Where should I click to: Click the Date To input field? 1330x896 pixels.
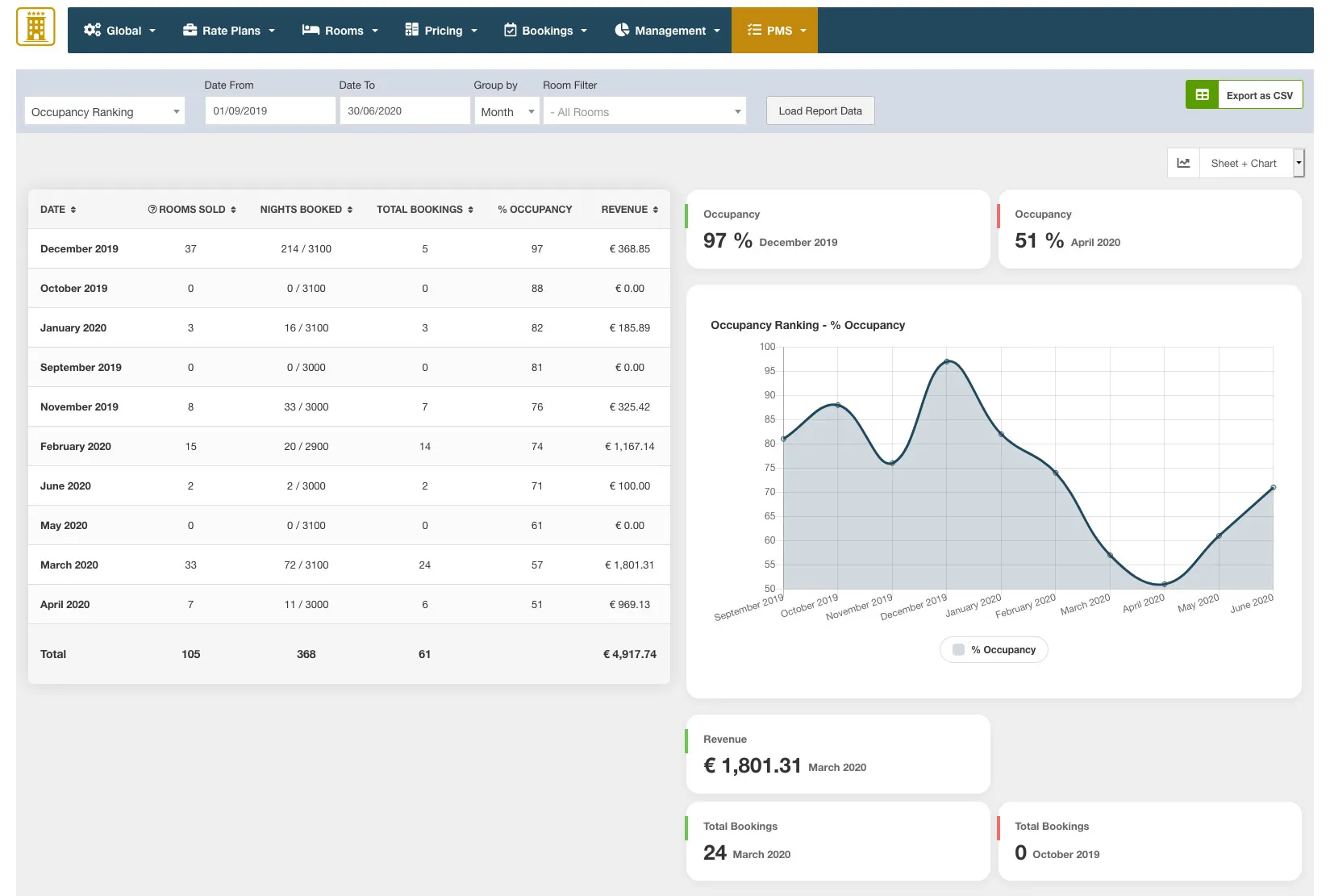point(404,111)
